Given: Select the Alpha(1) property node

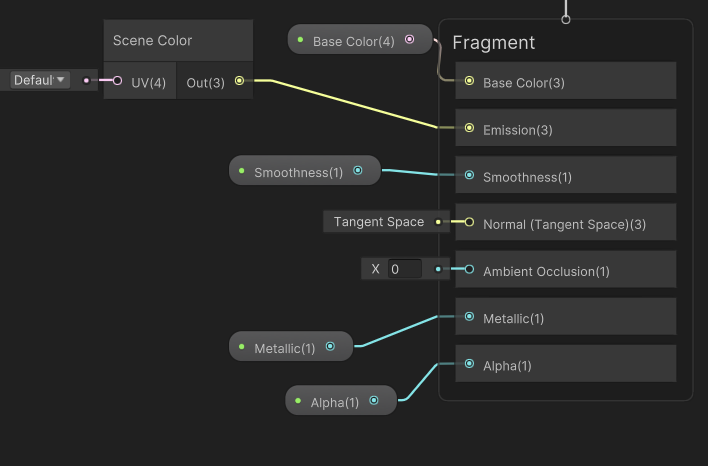Looking at the screenshot, I should (335, 402).
